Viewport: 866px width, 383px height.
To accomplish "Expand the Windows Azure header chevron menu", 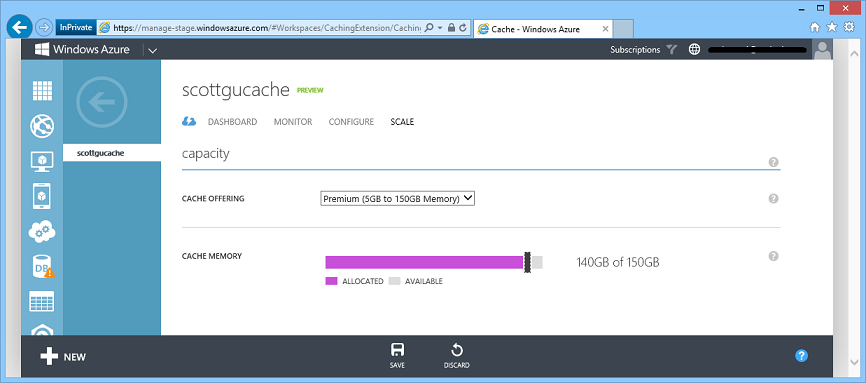I will point(152,50).
